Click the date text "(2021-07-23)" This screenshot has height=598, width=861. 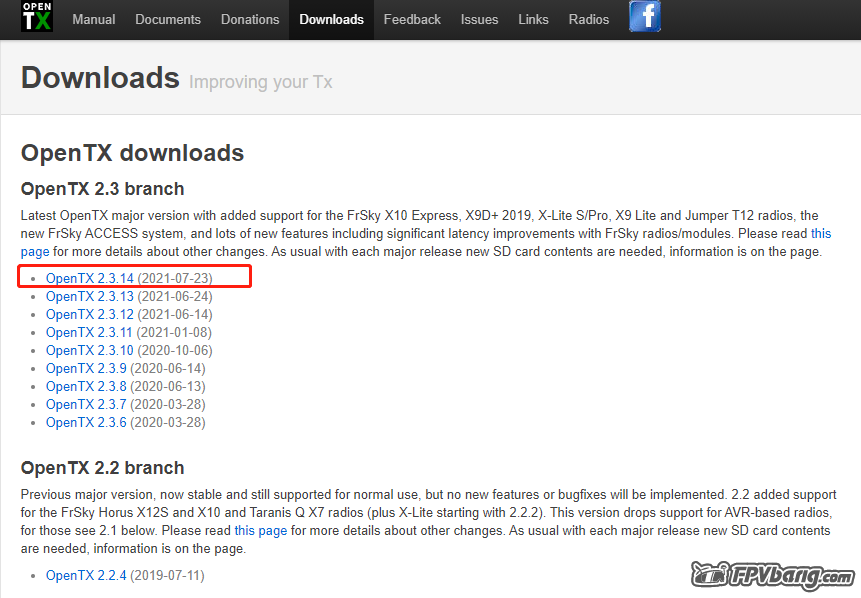point(175,278)
